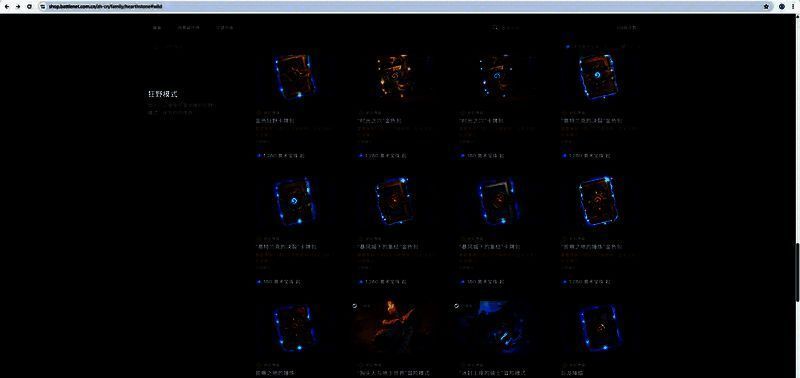The image size is (800, 378).
Task: Open the 暴风城下的集结 金色包 pack thumbnail
Action: click(395, 201)
